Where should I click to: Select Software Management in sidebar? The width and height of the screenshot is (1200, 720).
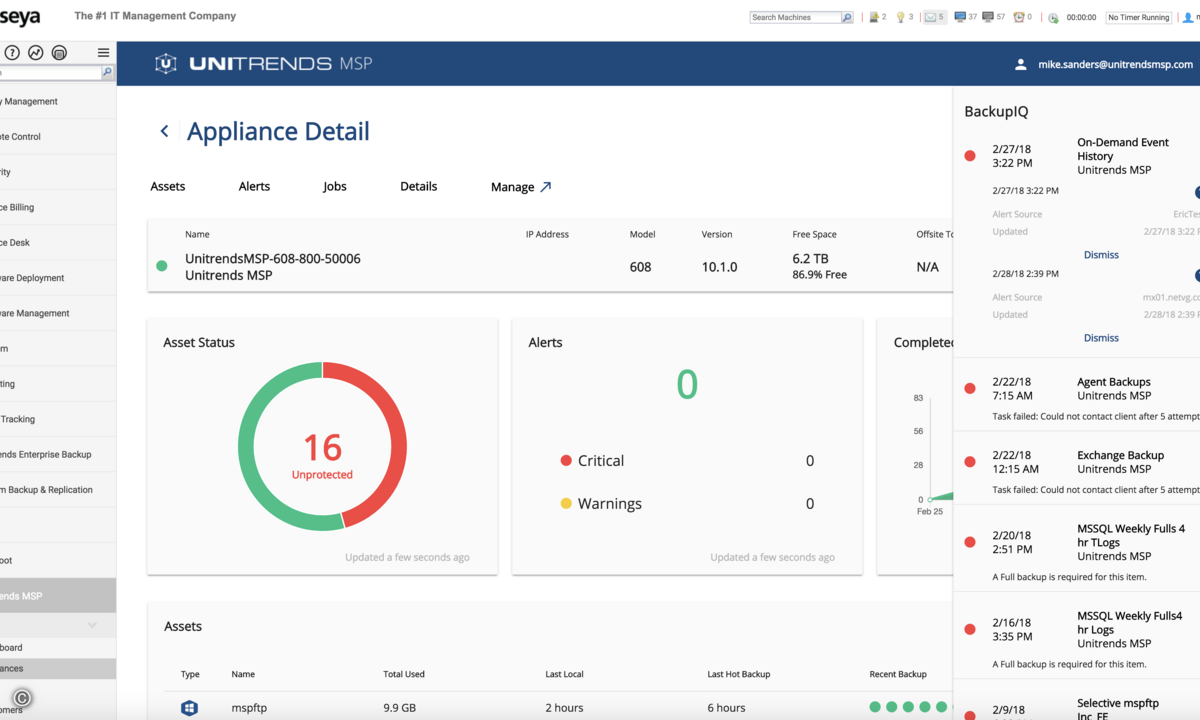tap(58, 313)
